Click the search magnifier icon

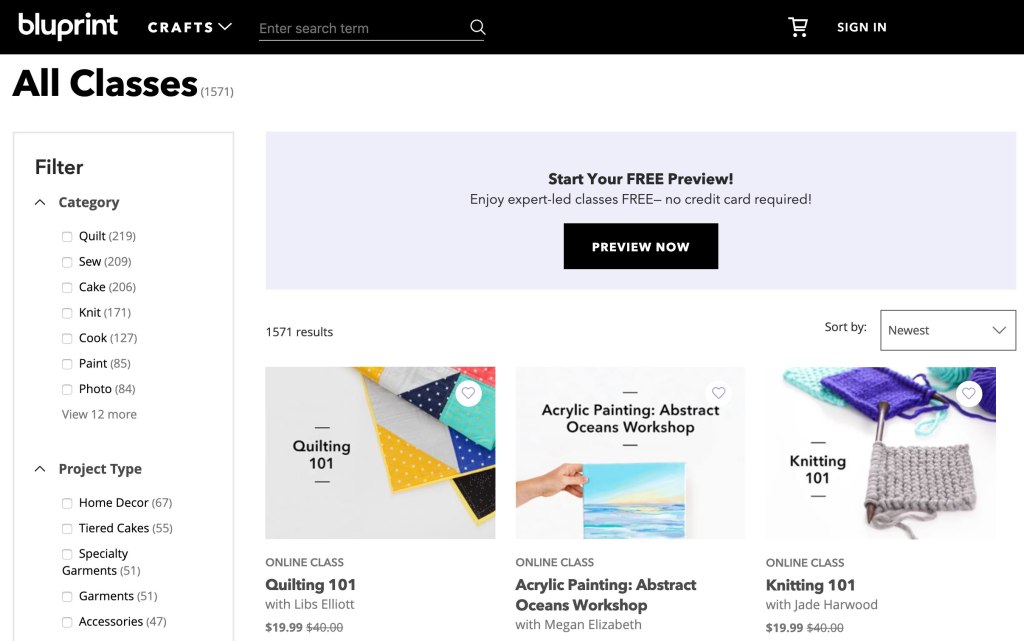click(x=478, y=27)
